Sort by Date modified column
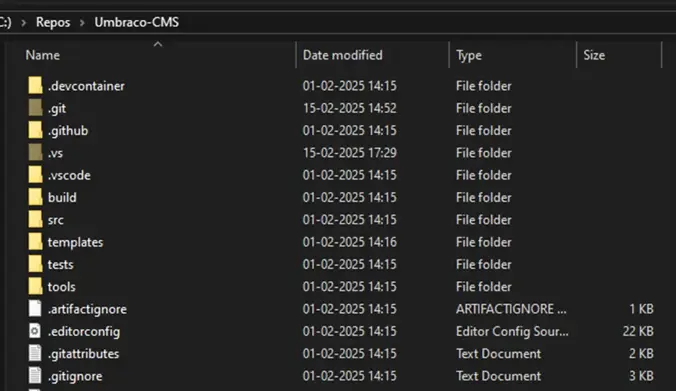Viewport: 676px width, 391px height. pyautogui.click(x=372, y=55)
